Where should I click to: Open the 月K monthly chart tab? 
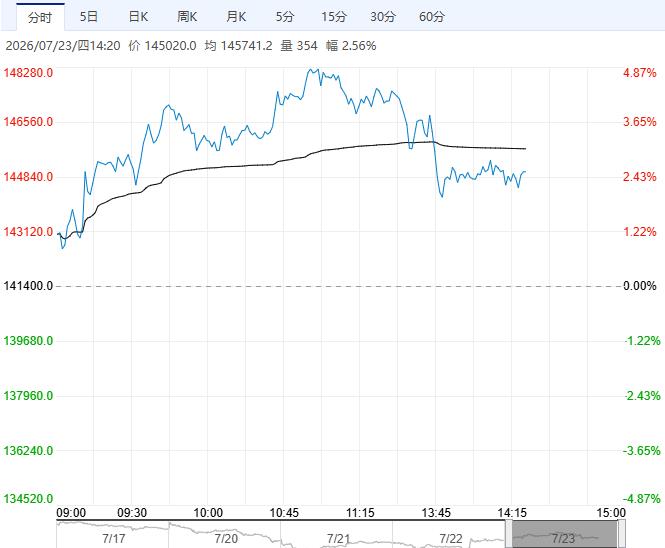(236, 17)
